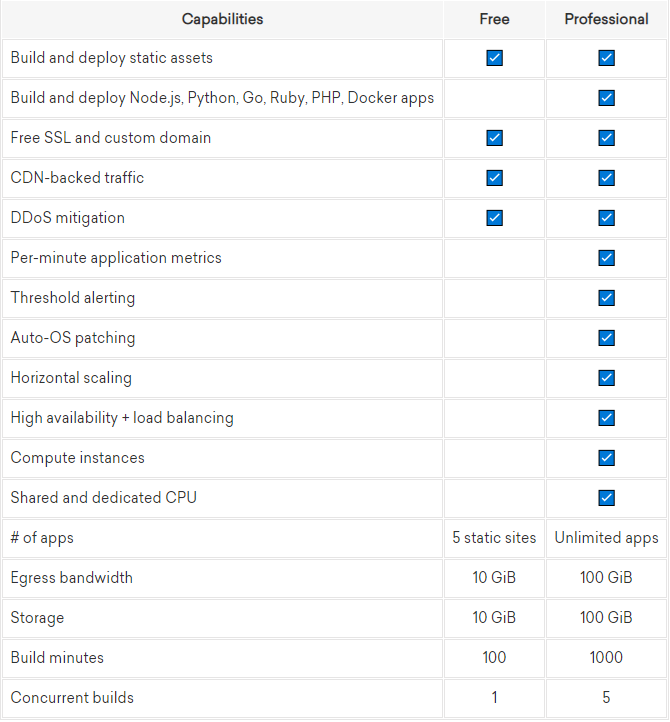Toggle Professional checkbox for Per-minute application metrics

[x=606, y=258]
